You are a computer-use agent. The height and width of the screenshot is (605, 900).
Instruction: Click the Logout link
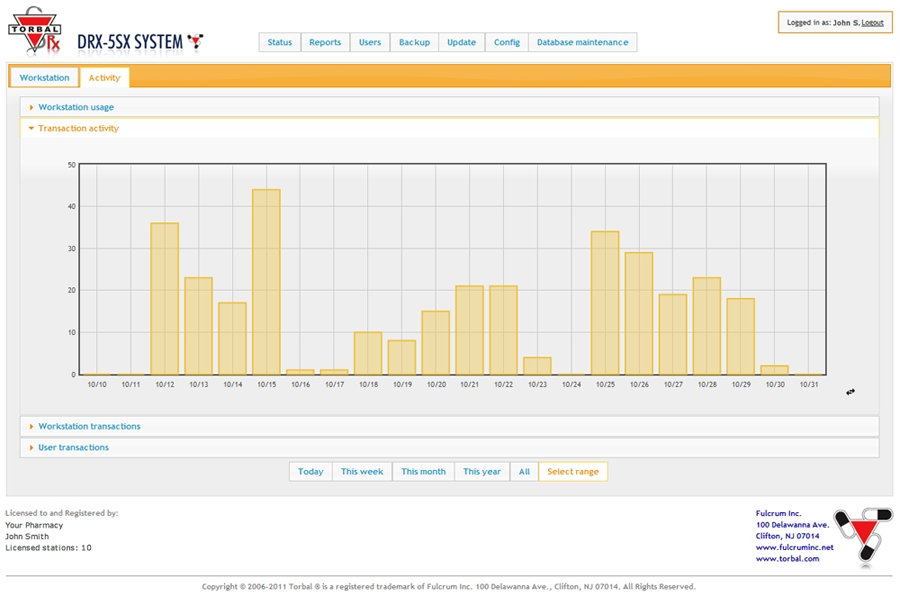coord(872,22)
